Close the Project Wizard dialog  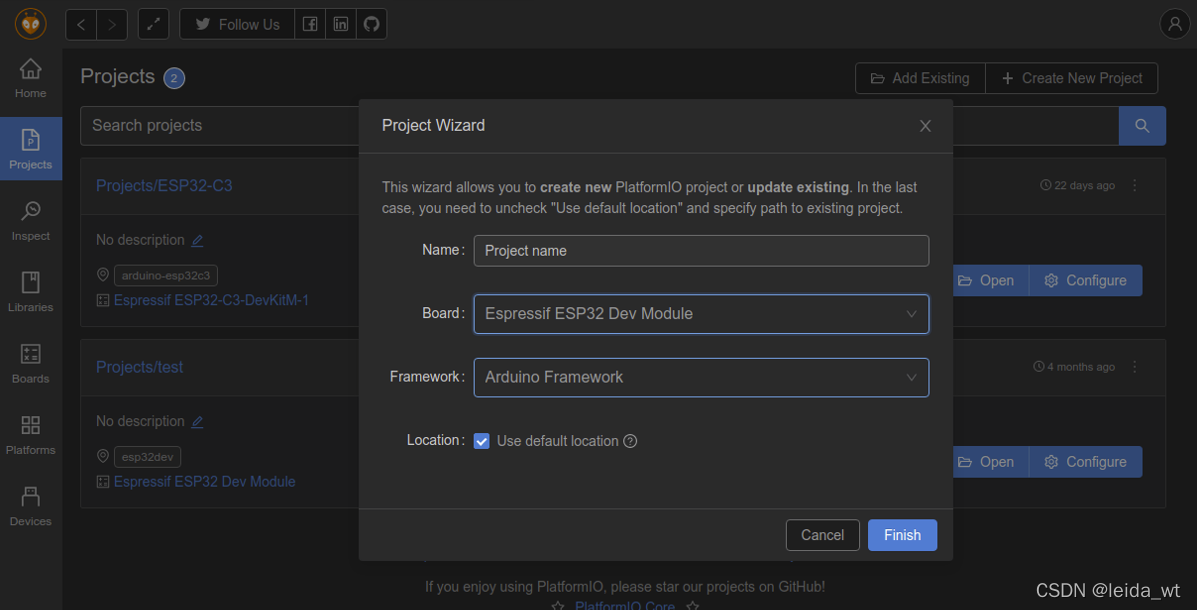925,126
